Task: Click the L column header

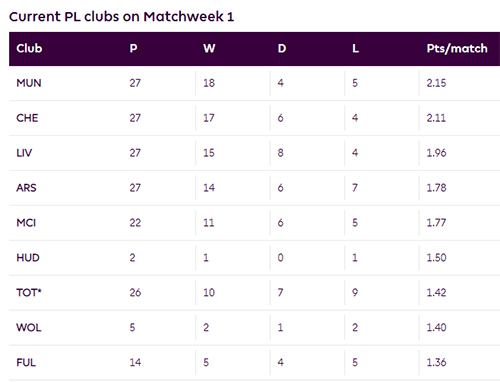Action: (x=356, y=49)
